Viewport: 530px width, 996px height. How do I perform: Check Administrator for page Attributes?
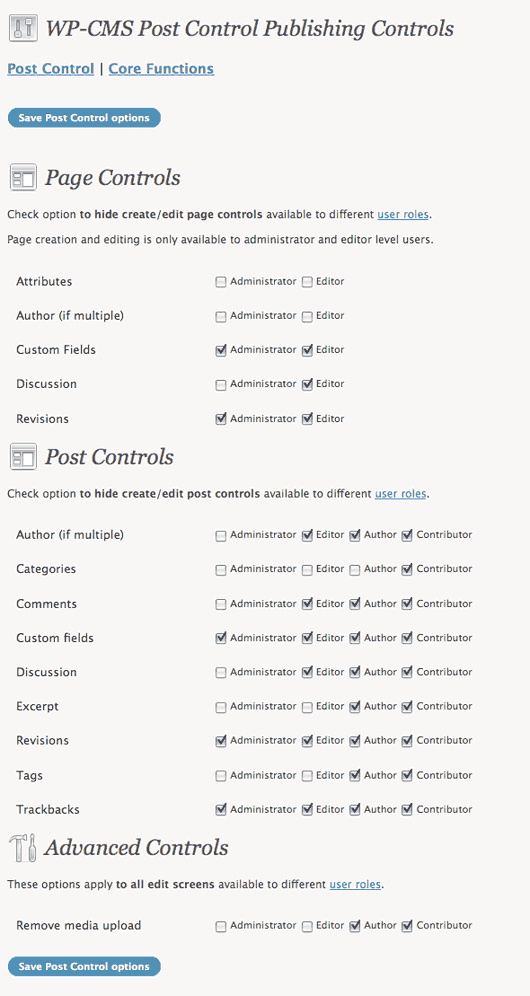coord(221,282)
